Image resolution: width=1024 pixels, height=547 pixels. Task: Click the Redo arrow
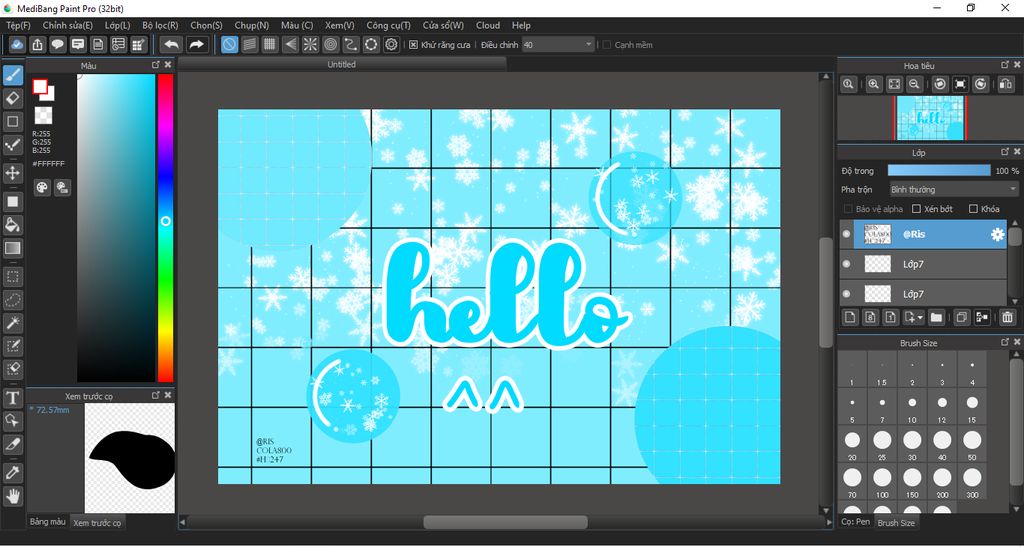196,44
